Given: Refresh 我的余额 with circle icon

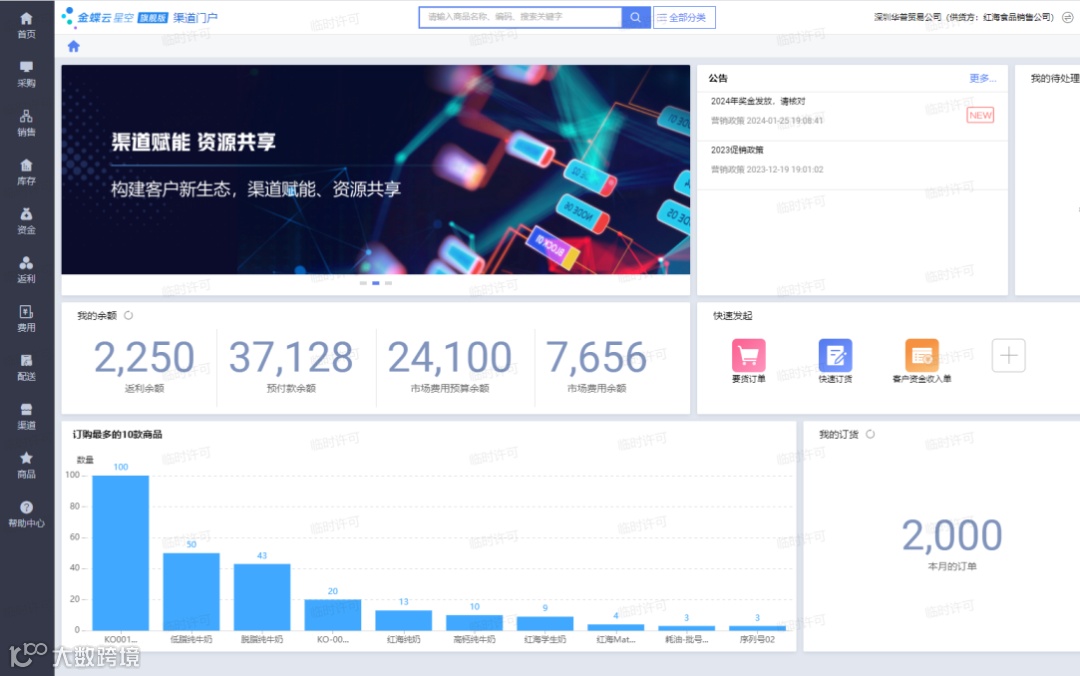Looking at the screenshot, I should tap(128, 316).
